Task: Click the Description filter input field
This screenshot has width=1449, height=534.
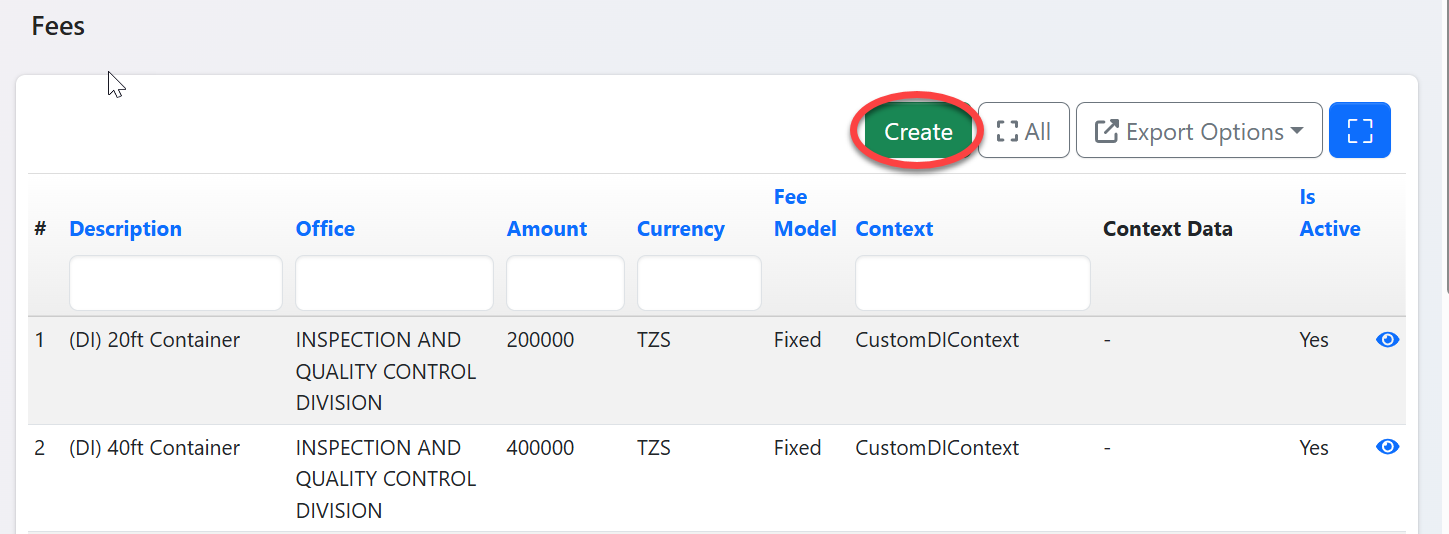Action: [176, 283]
